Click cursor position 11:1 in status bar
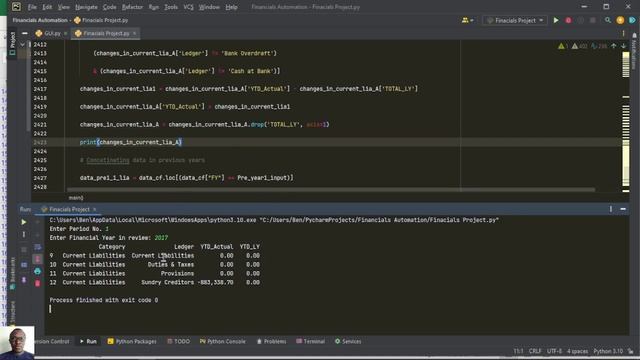 518,351
